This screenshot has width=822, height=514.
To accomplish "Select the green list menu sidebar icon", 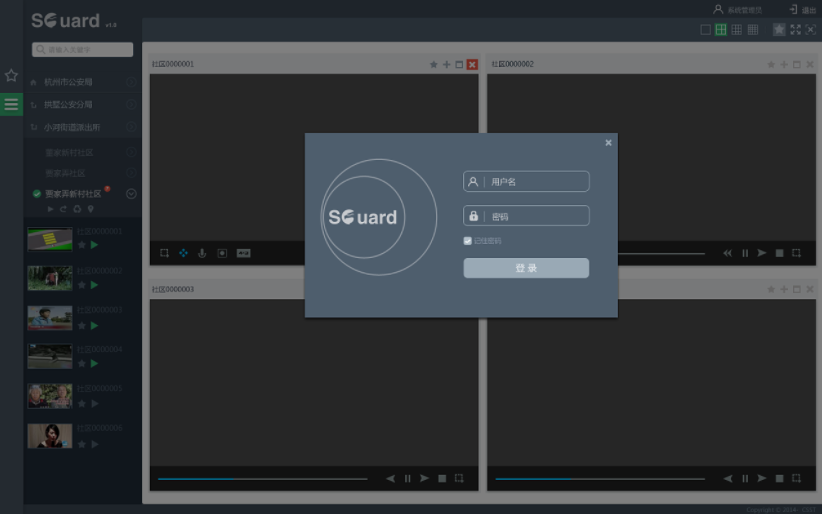I will pos(11,104).
